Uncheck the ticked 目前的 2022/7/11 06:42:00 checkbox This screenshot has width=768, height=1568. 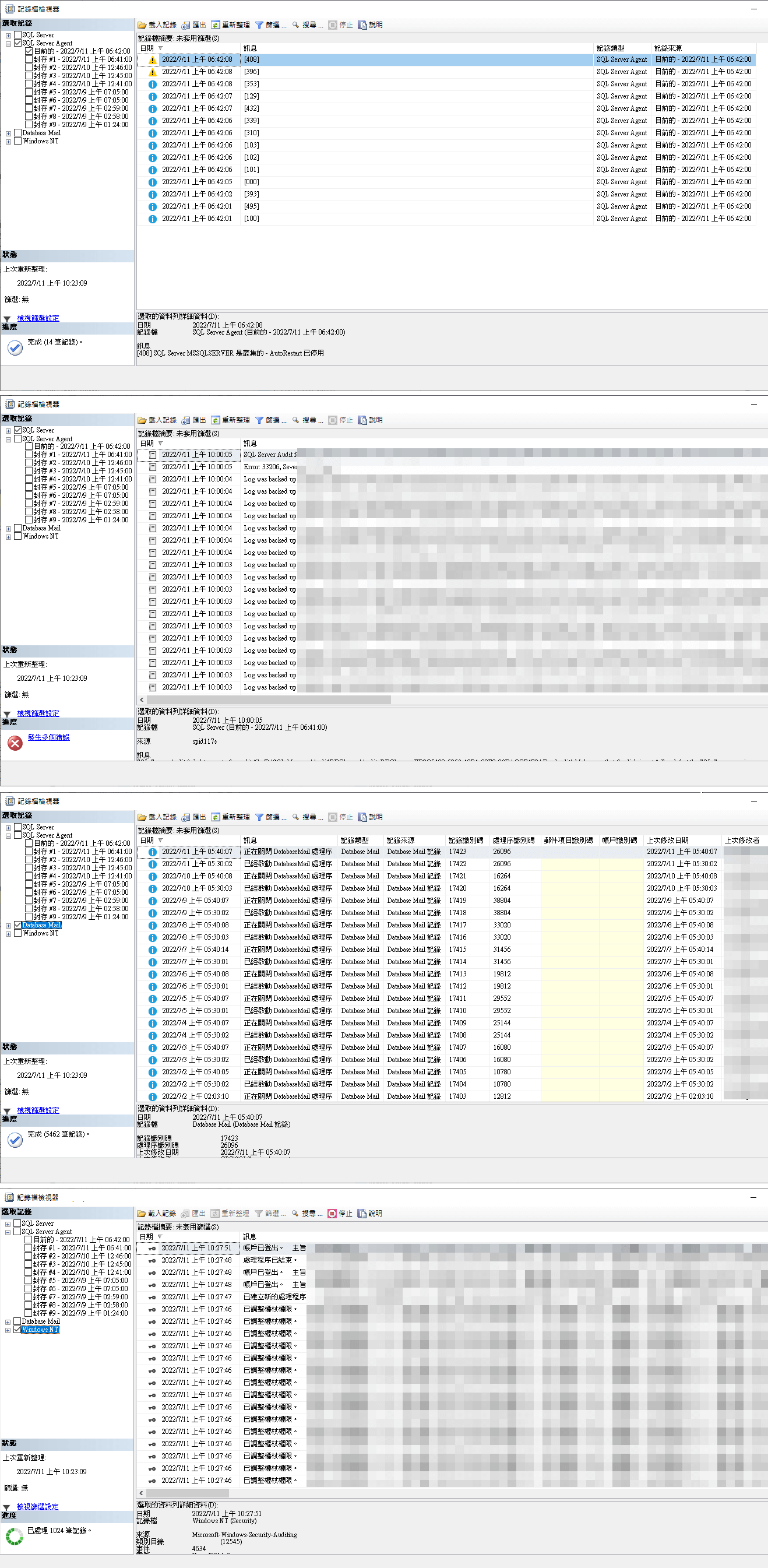click(x=29, y=51)
